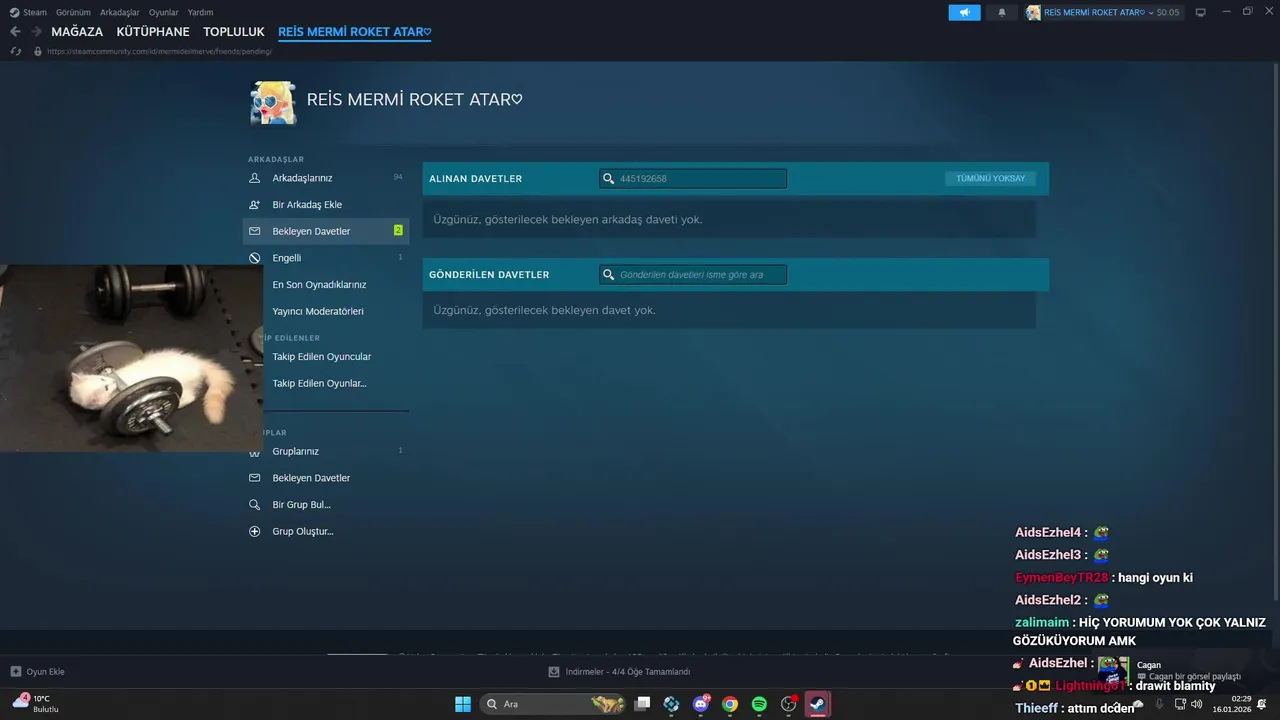Open İndirmeler - 4/4 Öğe Tamamlandı

pyautogui.click(x=619, y=672)
